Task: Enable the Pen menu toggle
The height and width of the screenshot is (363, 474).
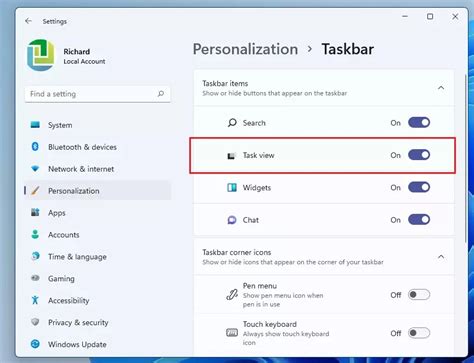Action: pos(419,295)
